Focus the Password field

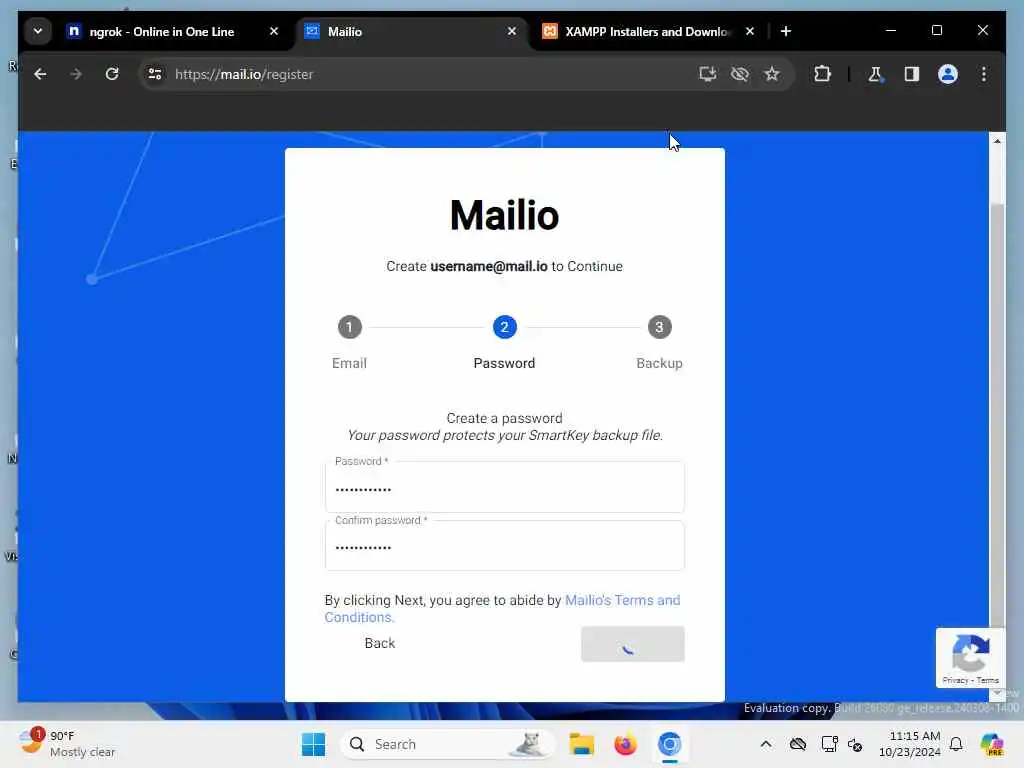pos(504,487)
